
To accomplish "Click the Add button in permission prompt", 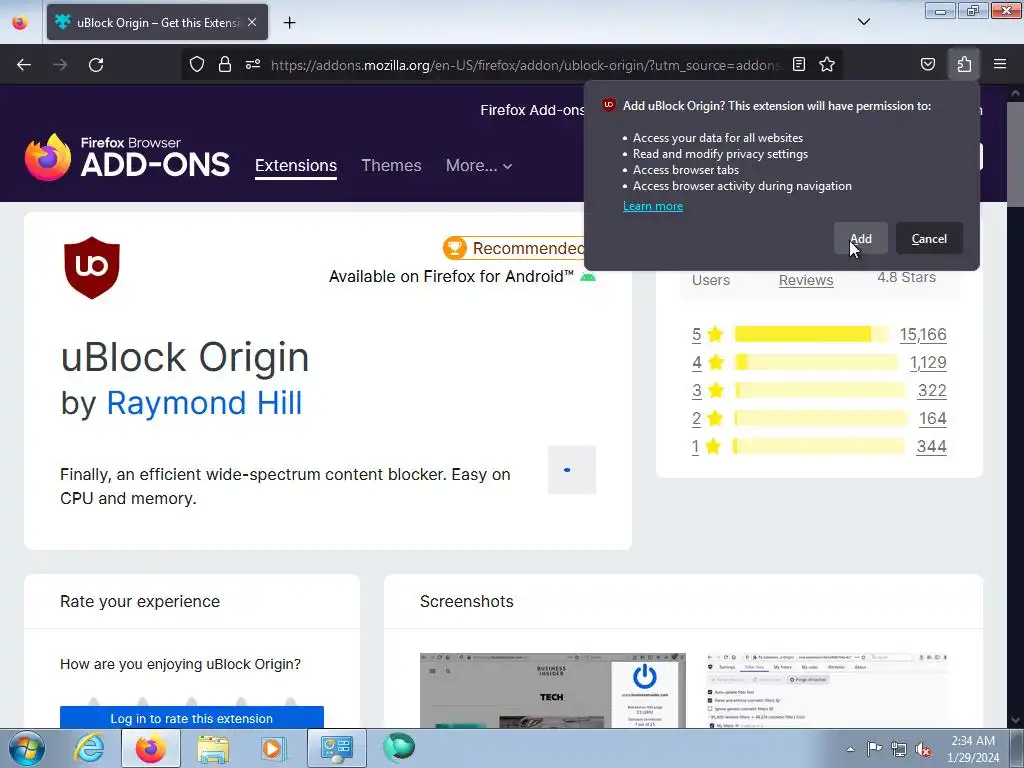I will pos(860,239).
